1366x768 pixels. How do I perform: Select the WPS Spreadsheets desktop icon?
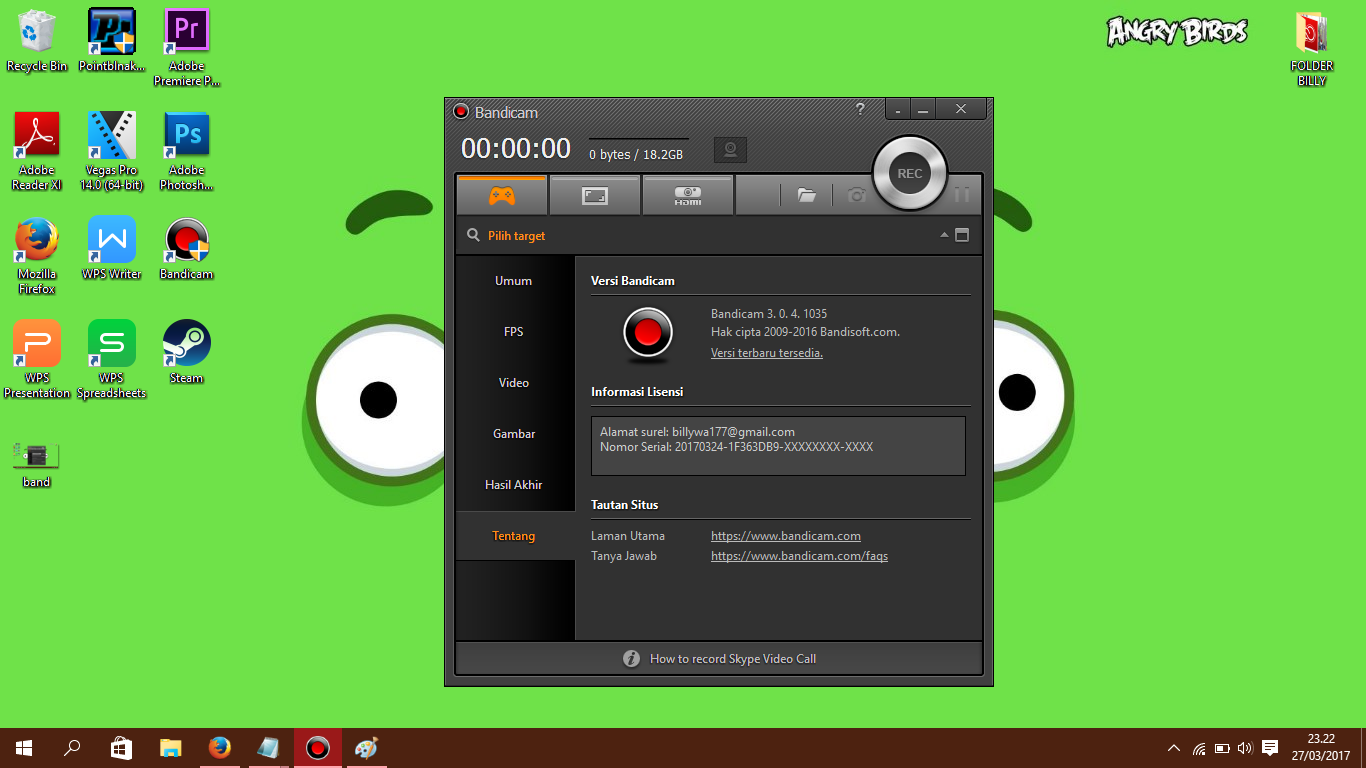[x=112, y=360]
